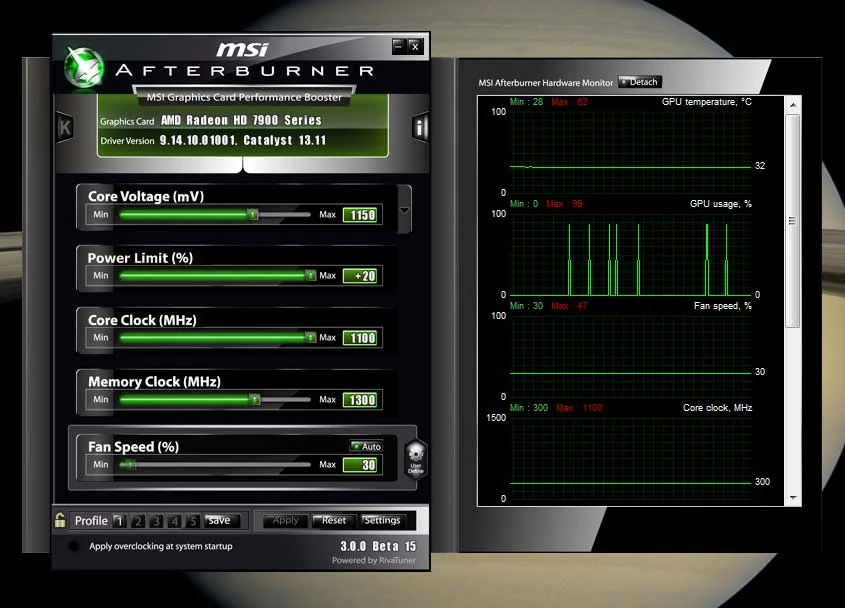Click the 'Fan speed, %' graph label
This screenshot has height=608, width=845.
[723, 306]
